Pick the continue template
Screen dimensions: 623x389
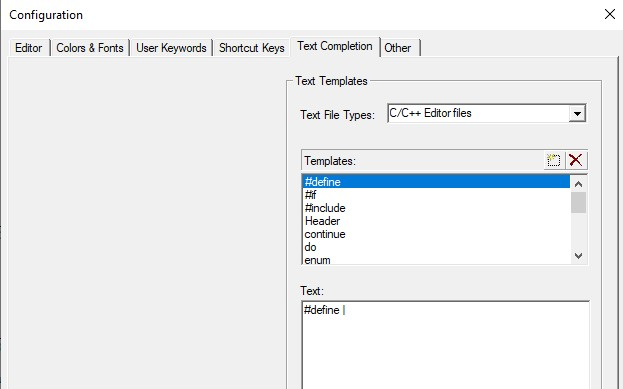coord(436,234)
